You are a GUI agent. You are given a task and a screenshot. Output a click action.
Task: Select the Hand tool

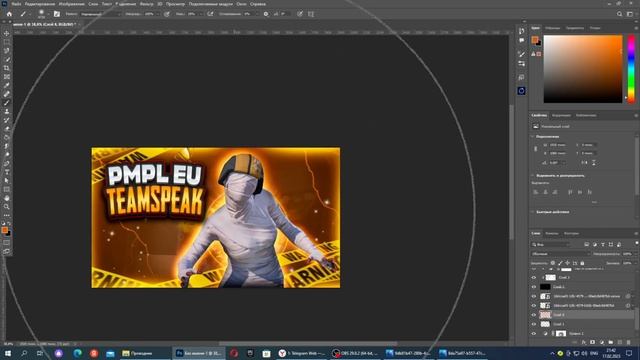(7, 198)
